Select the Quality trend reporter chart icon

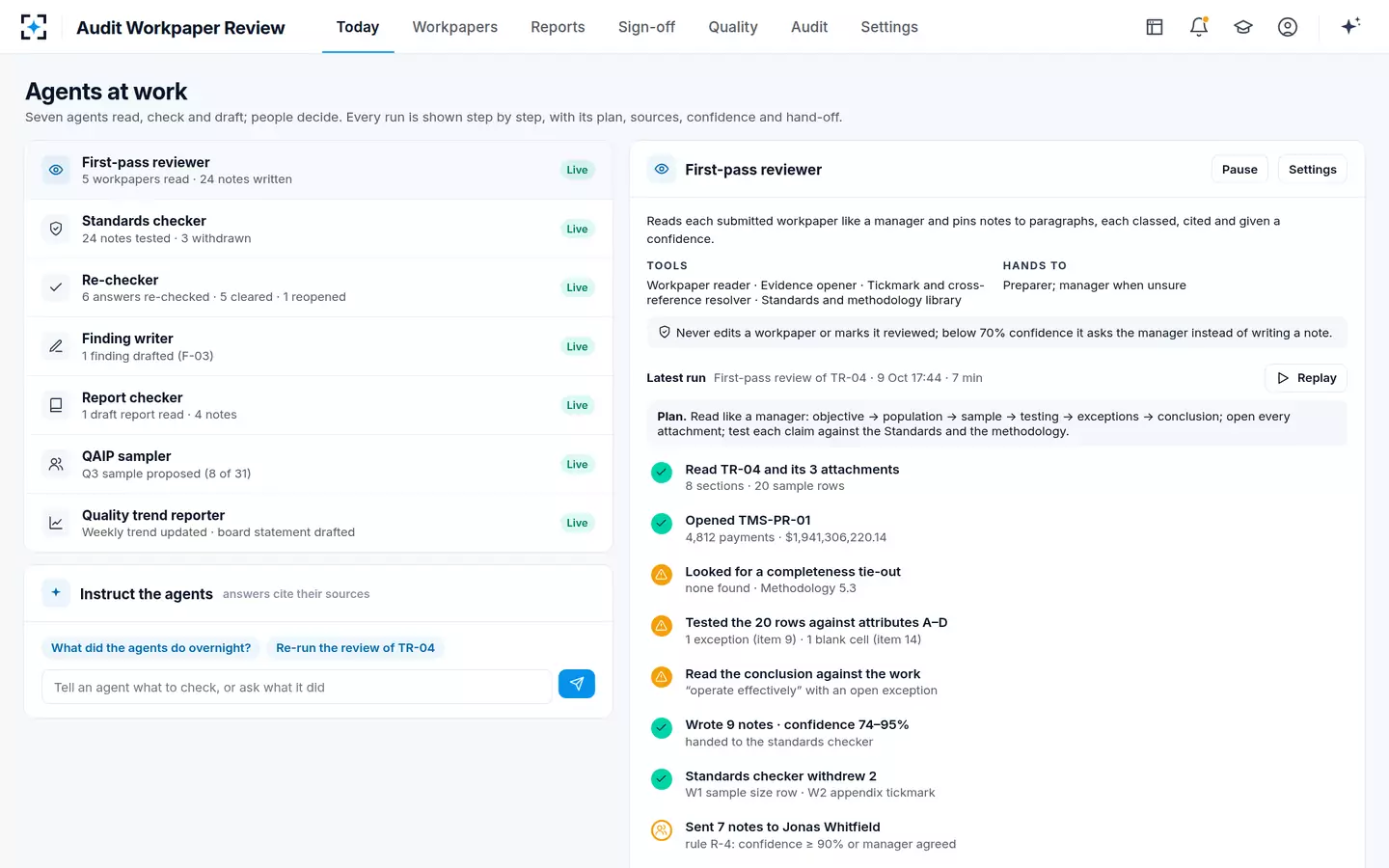tap(56, 523)
